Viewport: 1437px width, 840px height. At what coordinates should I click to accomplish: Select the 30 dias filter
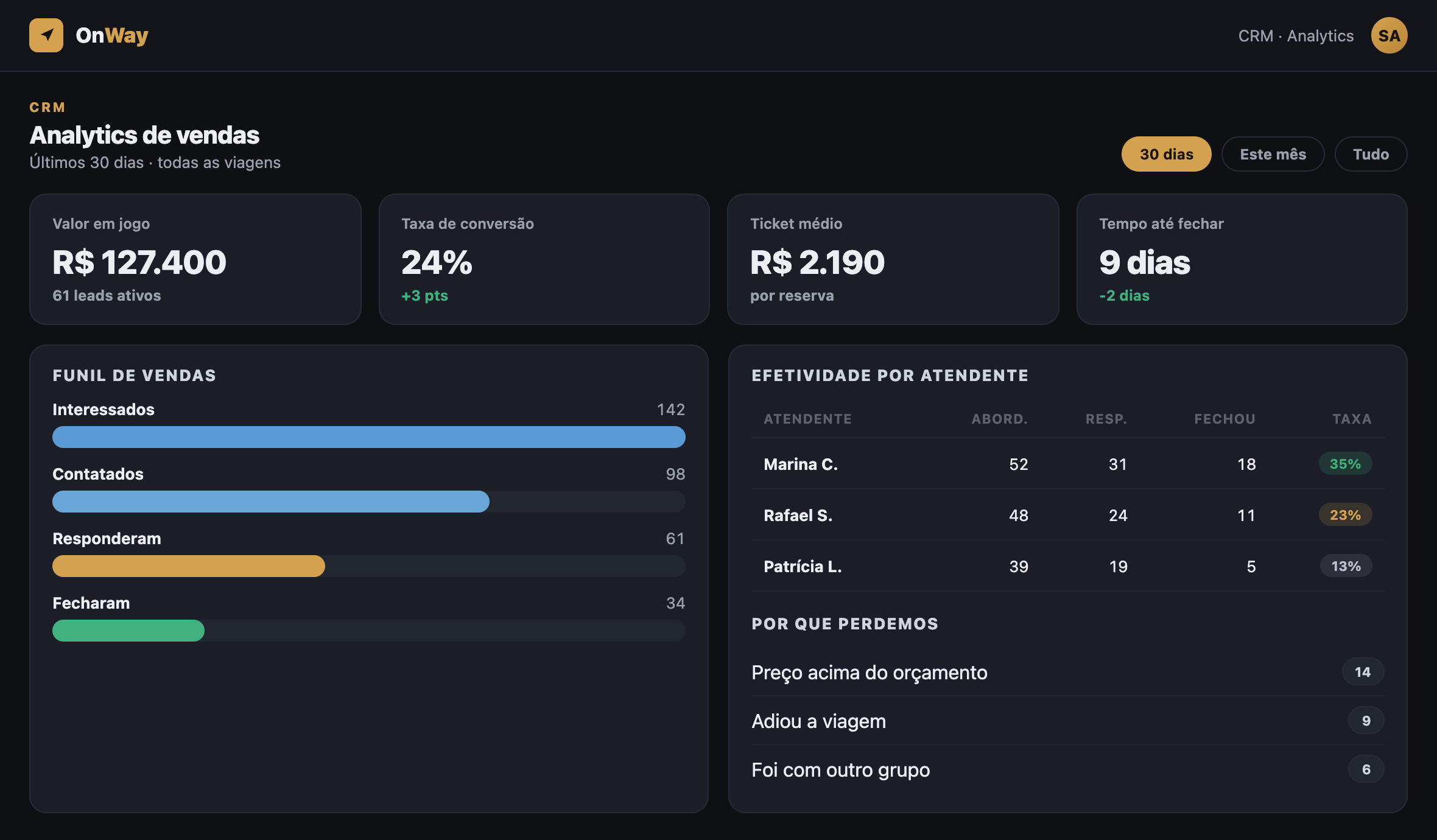coord(1166,154)
